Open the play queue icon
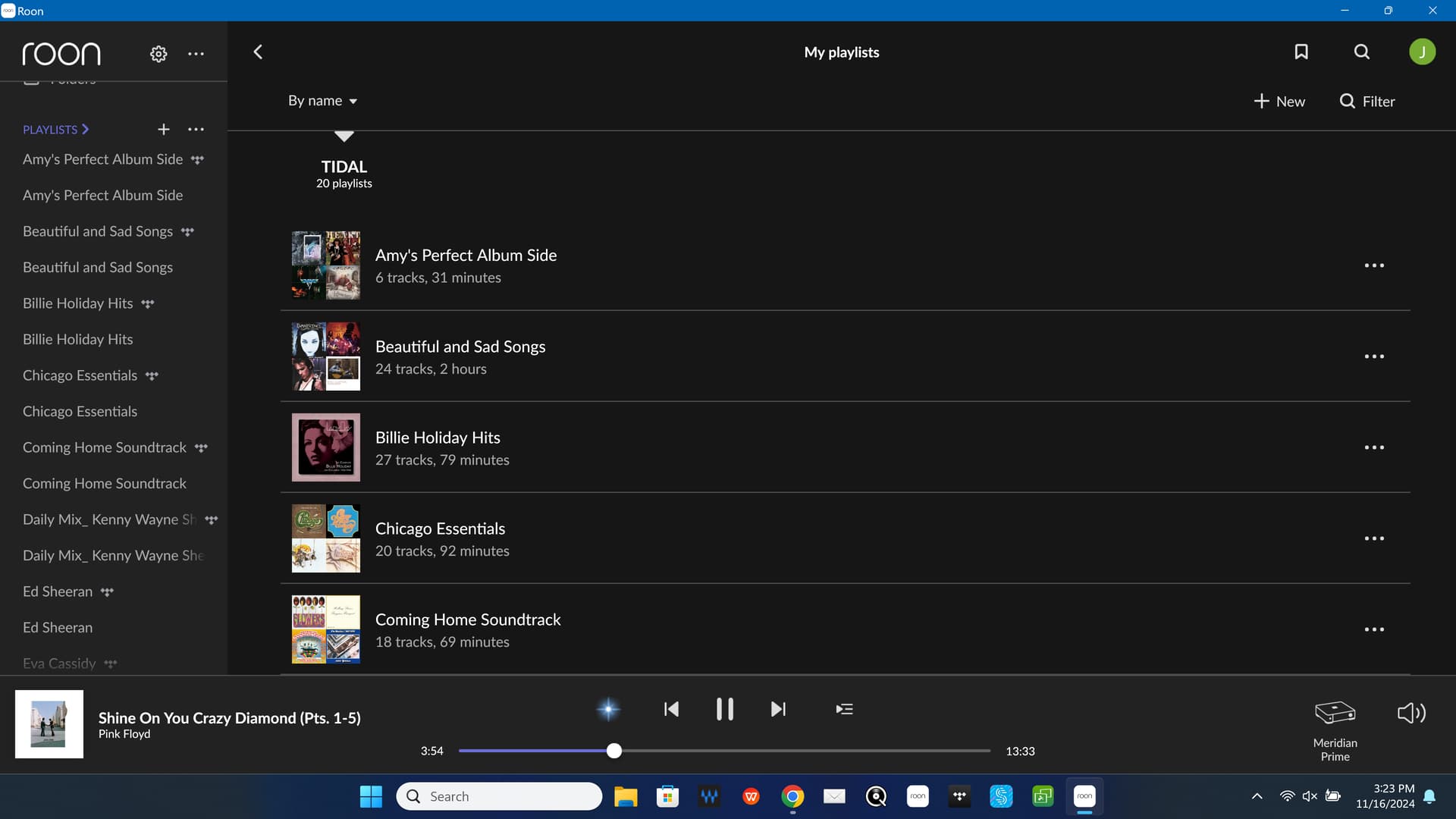The image size is (1456, 819). pos(844,709)
